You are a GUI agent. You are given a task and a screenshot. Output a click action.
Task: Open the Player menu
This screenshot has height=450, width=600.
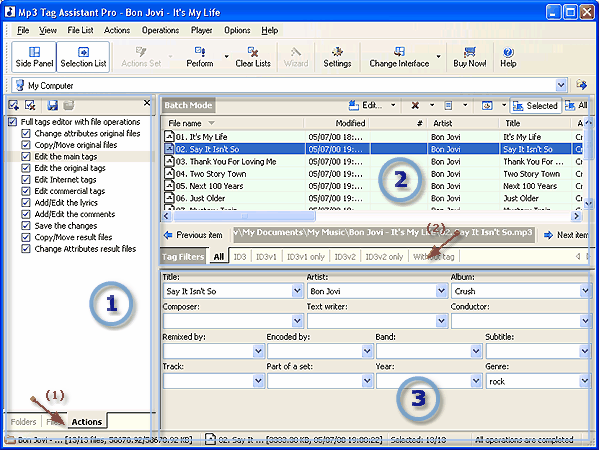pos(202,30)
